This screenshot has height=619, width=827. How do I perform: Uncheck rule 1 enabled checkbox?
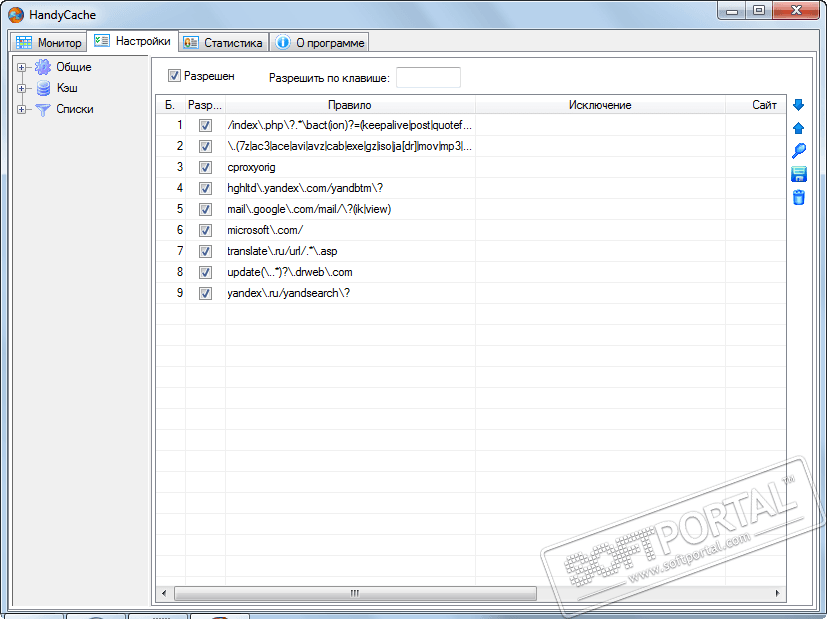205,125
